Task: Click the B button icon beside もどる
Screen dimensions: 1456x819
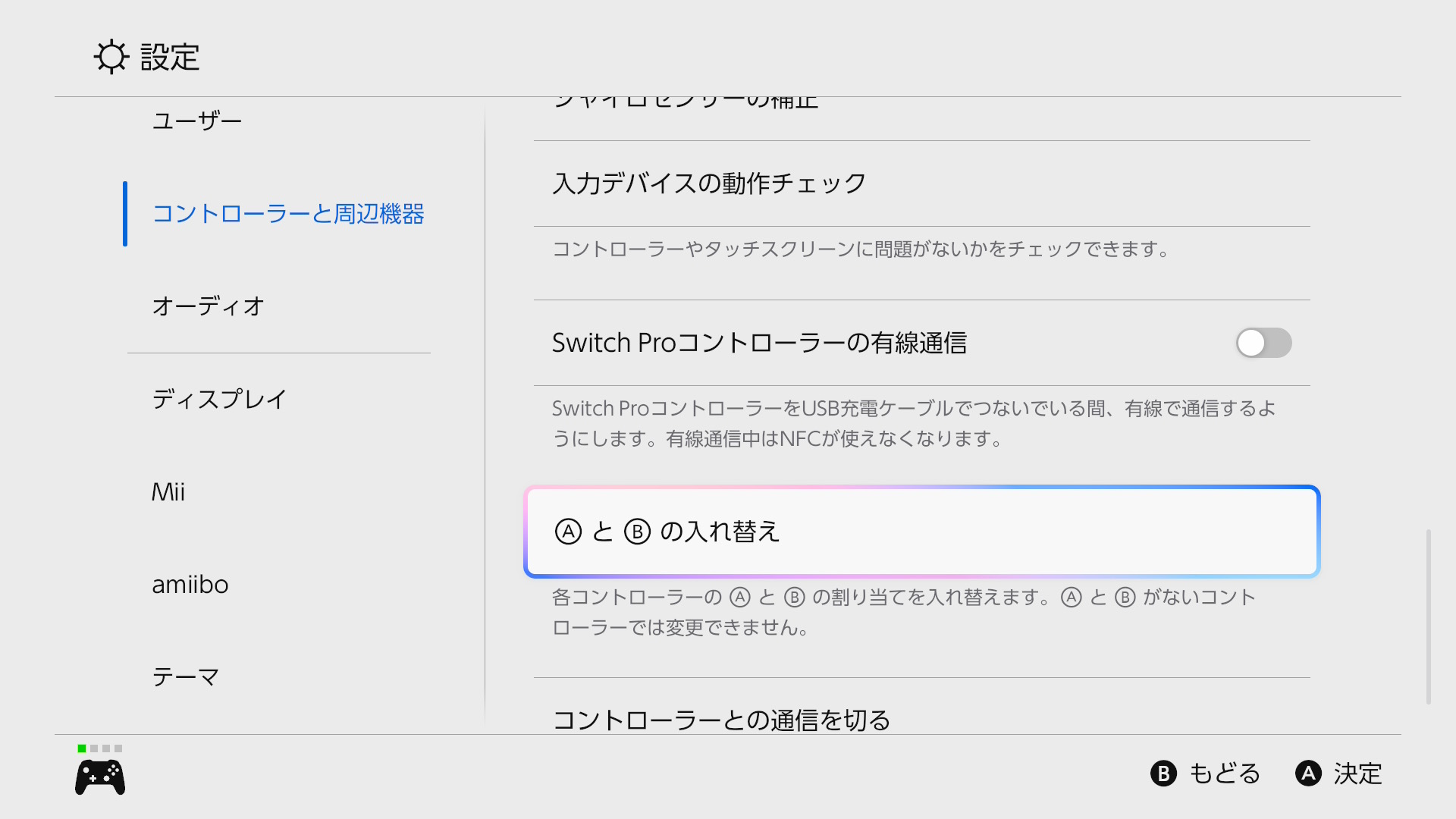Action: point(1163,773)
